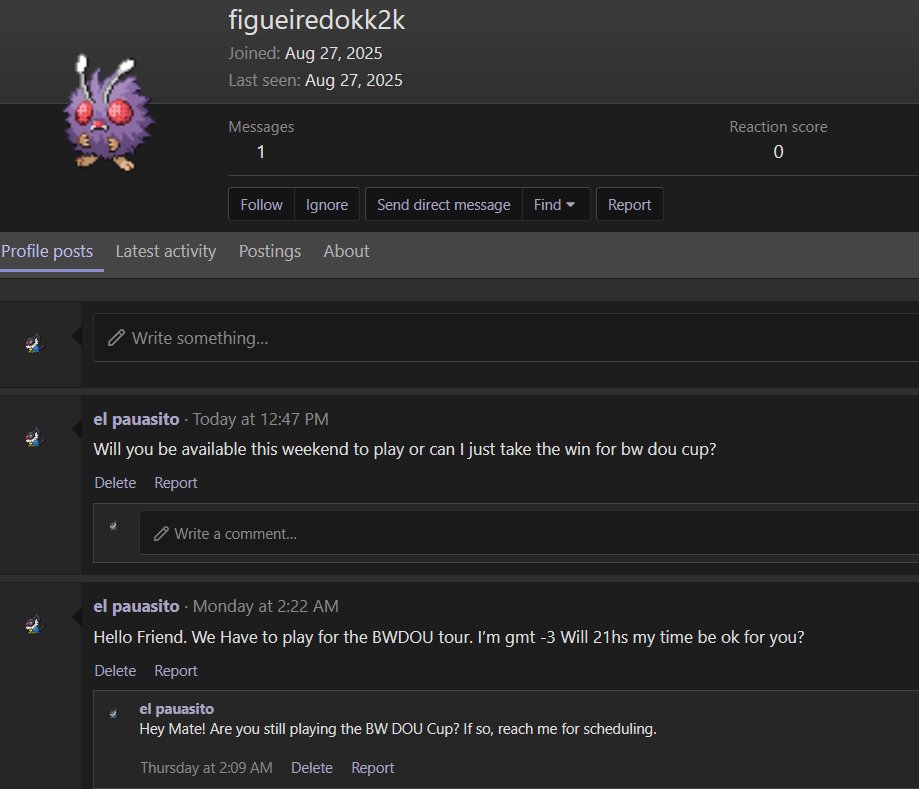919x789 pixels.
Task: Follow user figueiredokk2k
Action: 261,205
